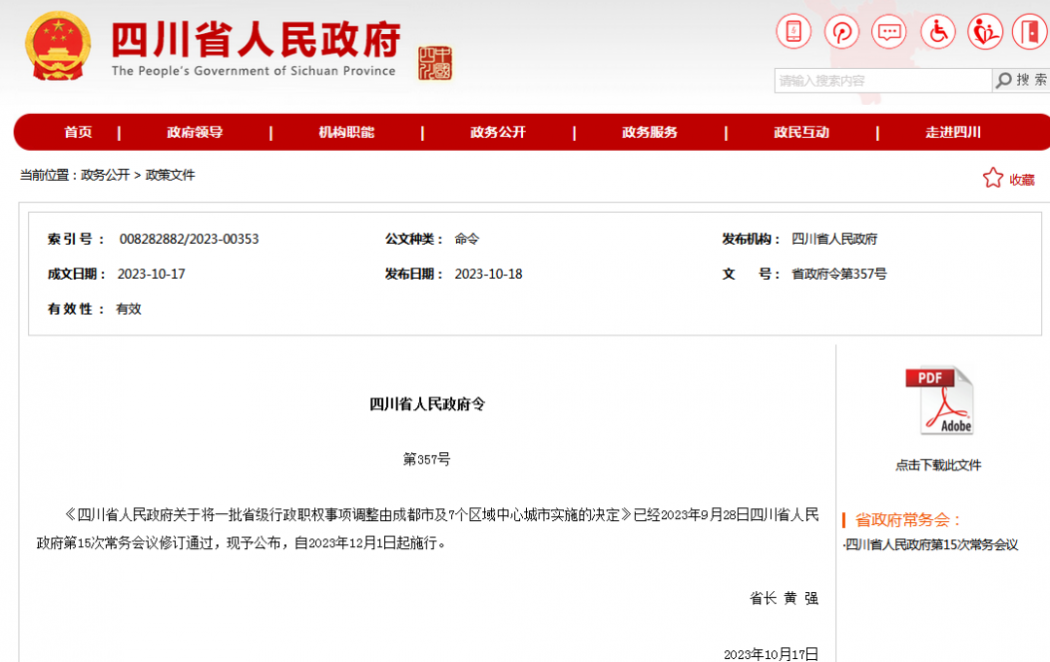Screen dimensions: 1050x662
Task: Click the Sichuan government national emblem logo
Action: click(58, 47)
